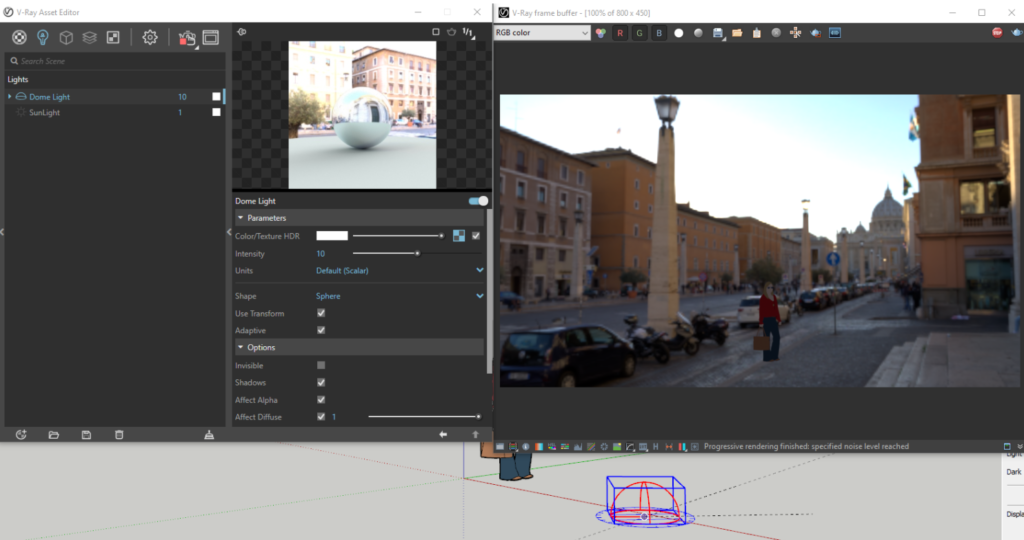Image resolution: width=1024 pixels, height=540 pixels.
Task: Expand the Dome Light tree item
Action: 10,97
